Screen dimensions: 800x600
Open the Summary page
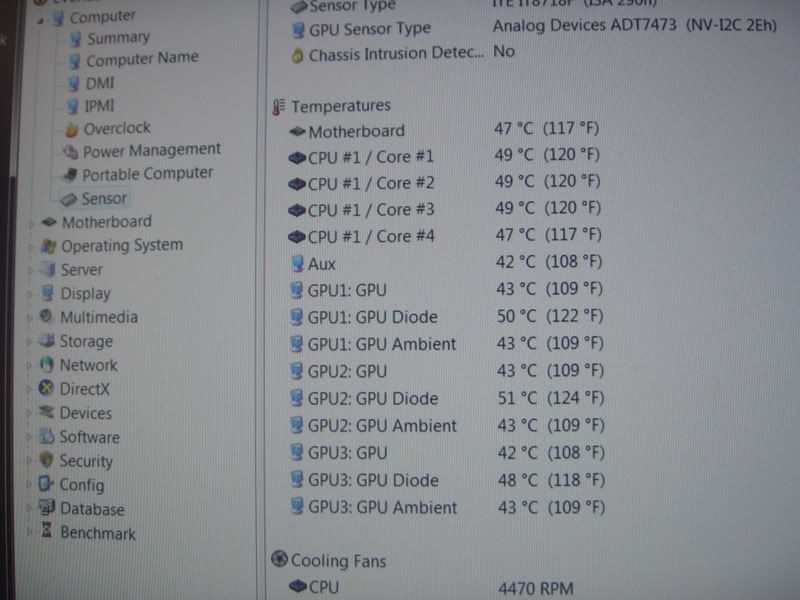[118, 38]
